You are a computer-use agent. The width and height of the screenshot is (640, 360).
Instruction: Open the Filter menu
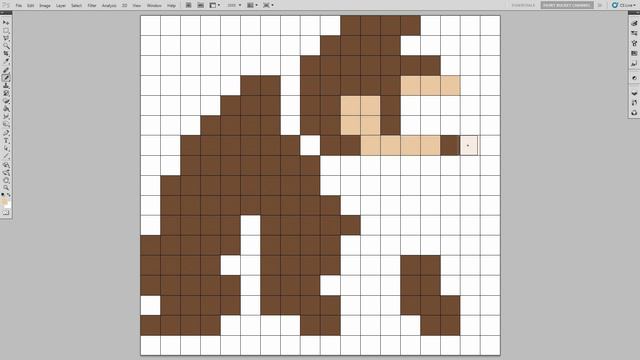coord(92,6)
